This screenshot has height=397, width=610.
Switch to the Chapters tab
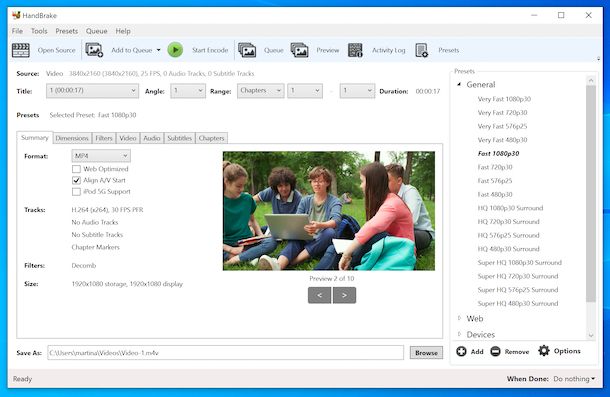click(x=212, y=138)
